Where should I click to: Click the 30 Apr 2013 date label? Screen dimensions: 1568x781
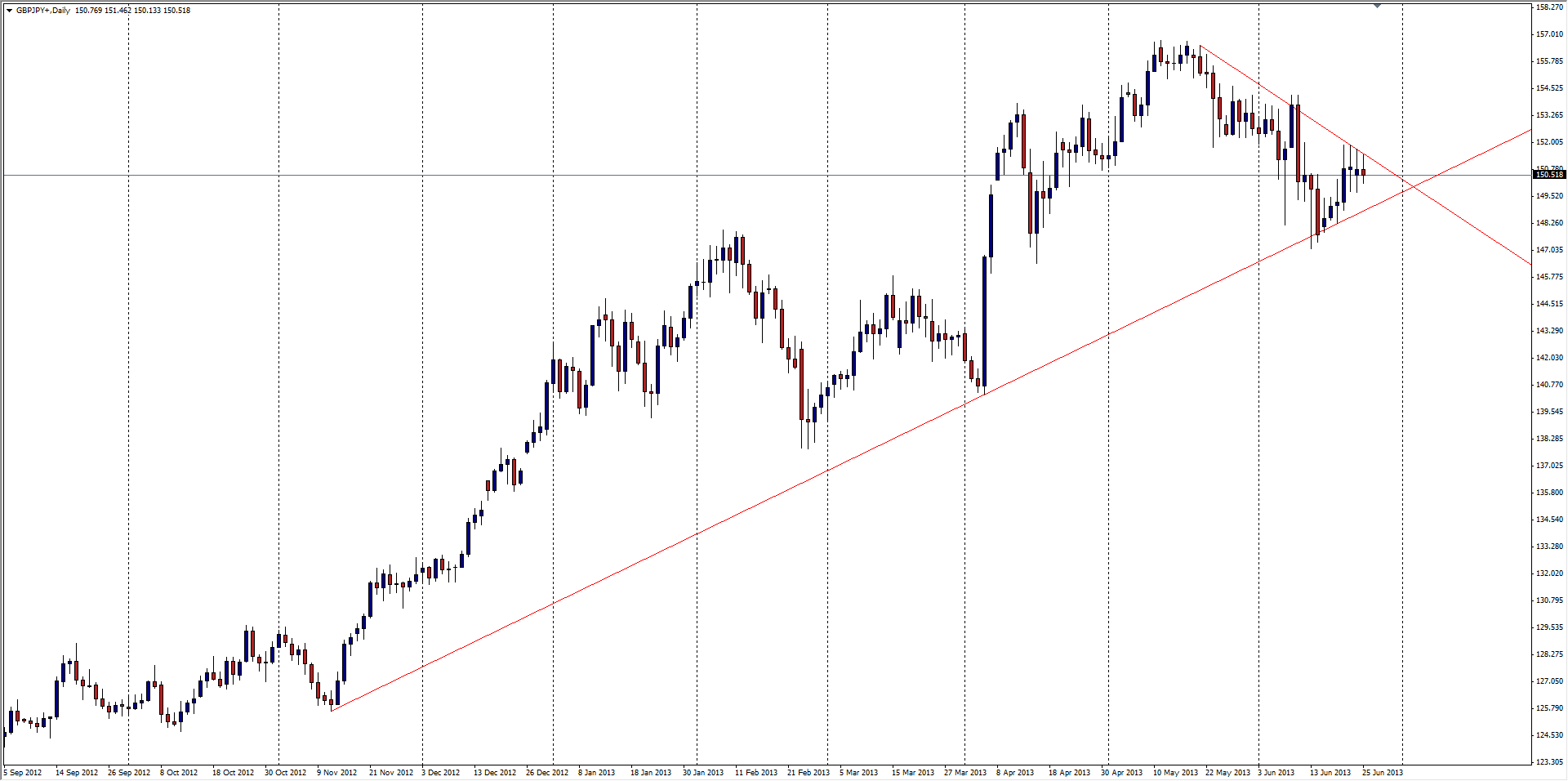(1121, 773)
